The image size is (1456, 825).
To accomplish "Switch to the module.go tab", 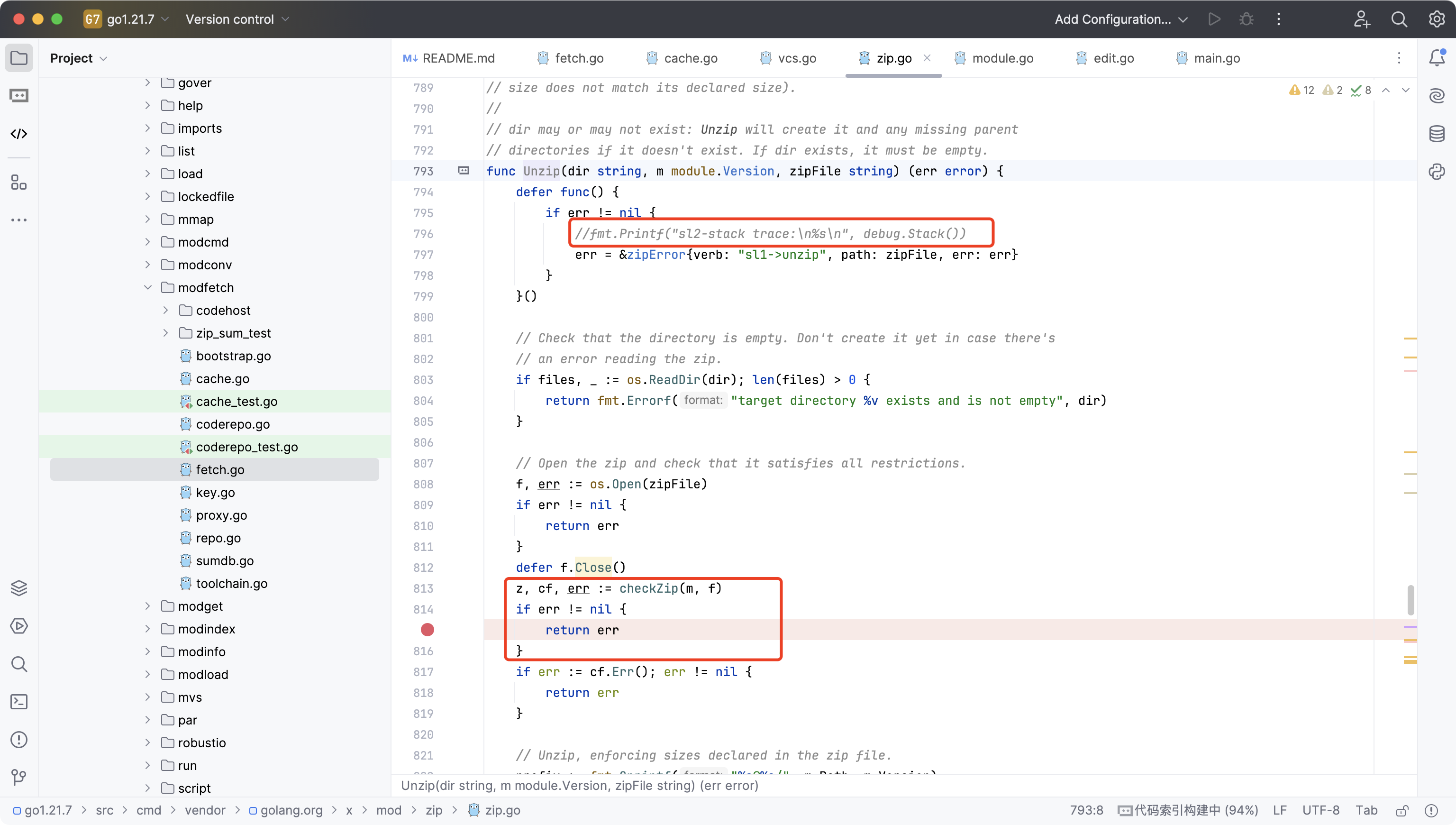I will 994,58.
